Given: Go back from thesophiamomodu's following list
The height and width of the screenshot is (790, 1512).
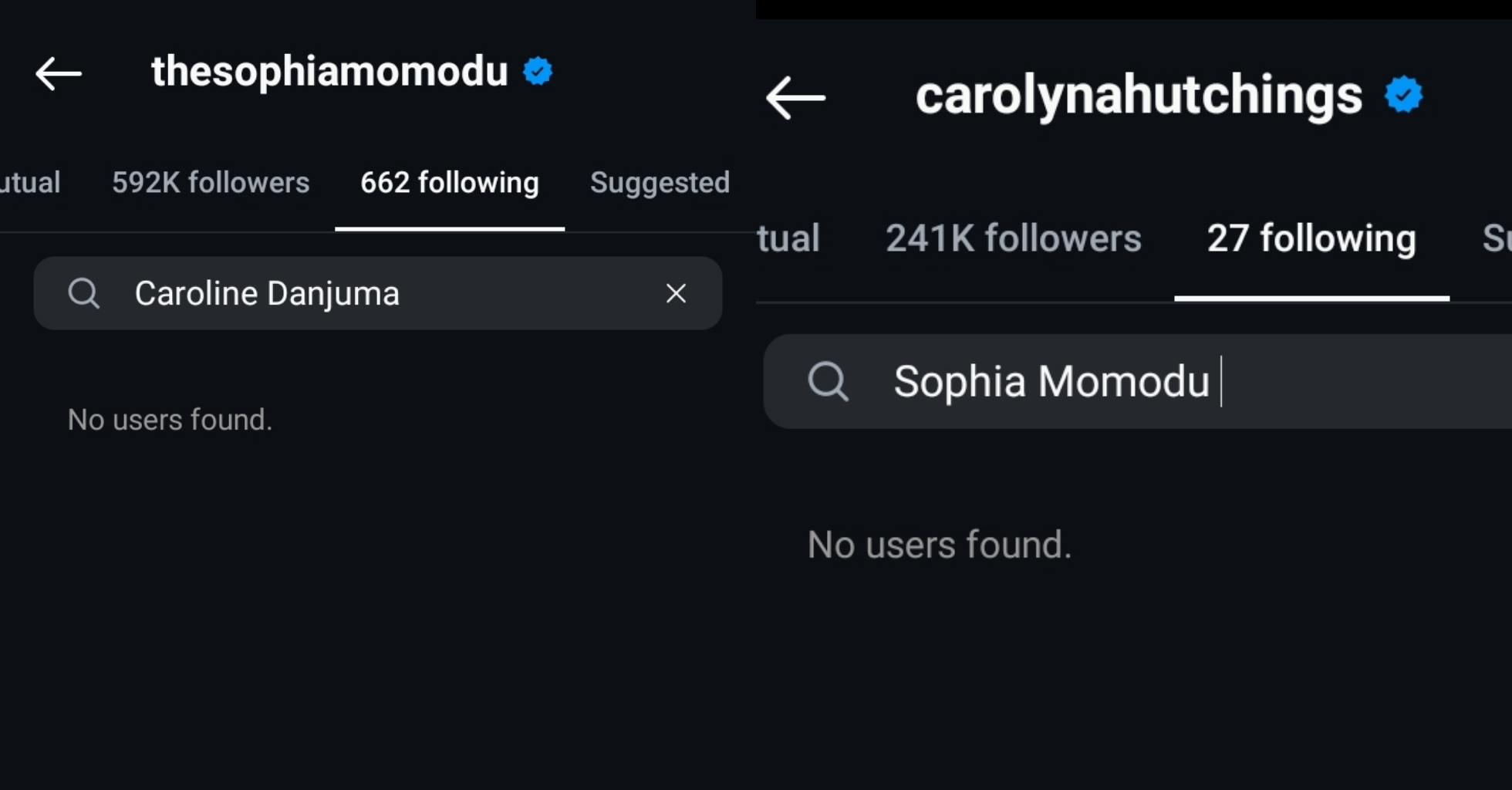Looking at the screenshot, I should [x=59, y=74].
